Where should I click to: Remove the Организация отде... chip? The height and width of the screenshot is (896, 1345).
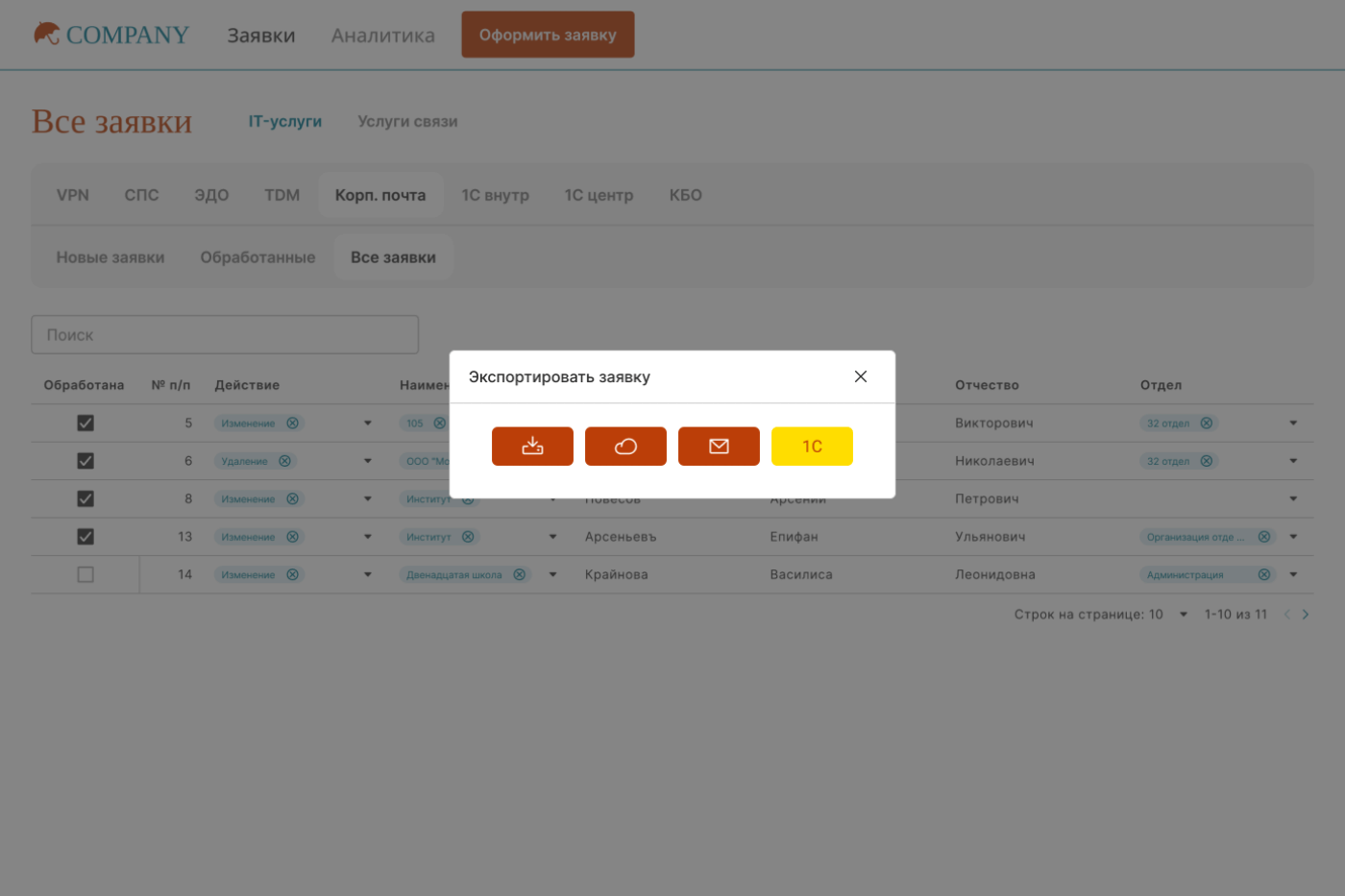point(1264,537)
